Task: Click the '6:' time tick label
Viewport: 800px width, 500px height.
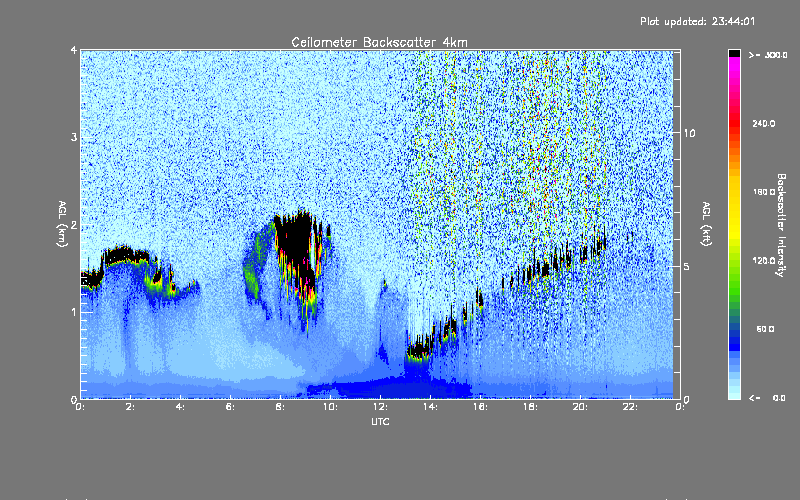Action: tap(230, 407)
